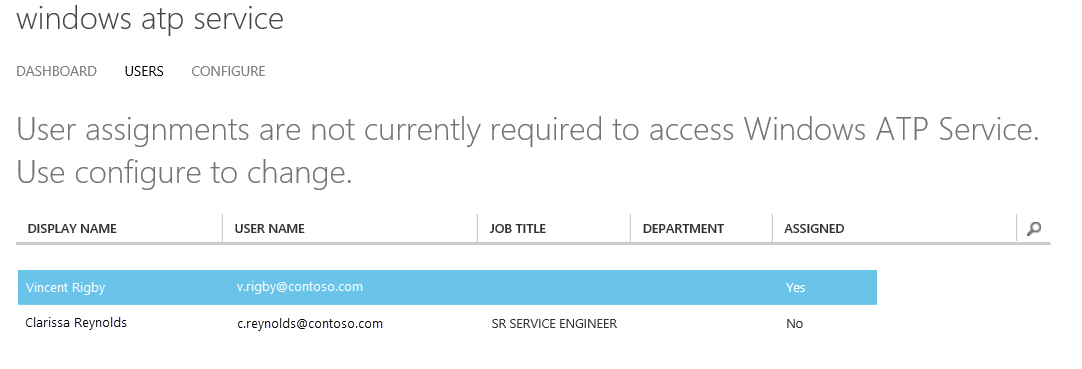Sort by Job Title column header
This screenshot has width=1082, height=369.
click(518, 228)
